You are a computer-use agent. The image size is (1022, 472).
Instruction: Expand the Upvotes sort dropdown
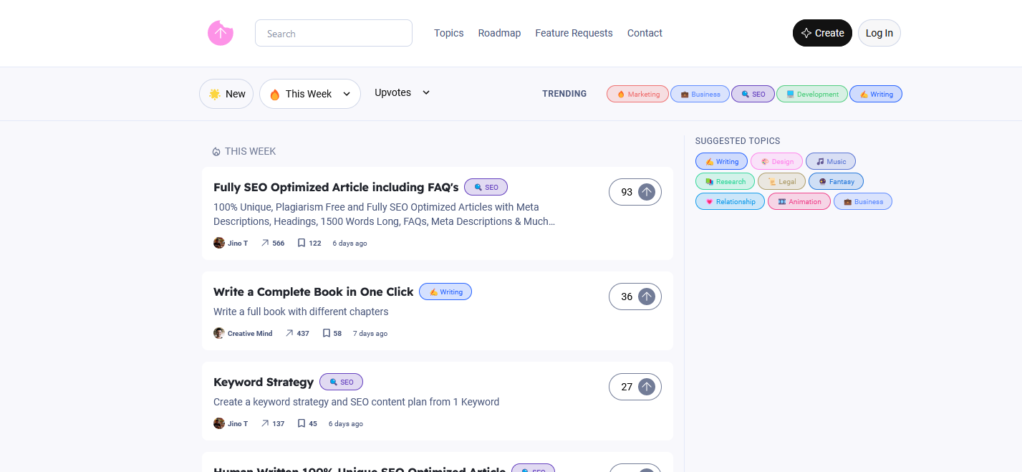click(x=402, y=93)
